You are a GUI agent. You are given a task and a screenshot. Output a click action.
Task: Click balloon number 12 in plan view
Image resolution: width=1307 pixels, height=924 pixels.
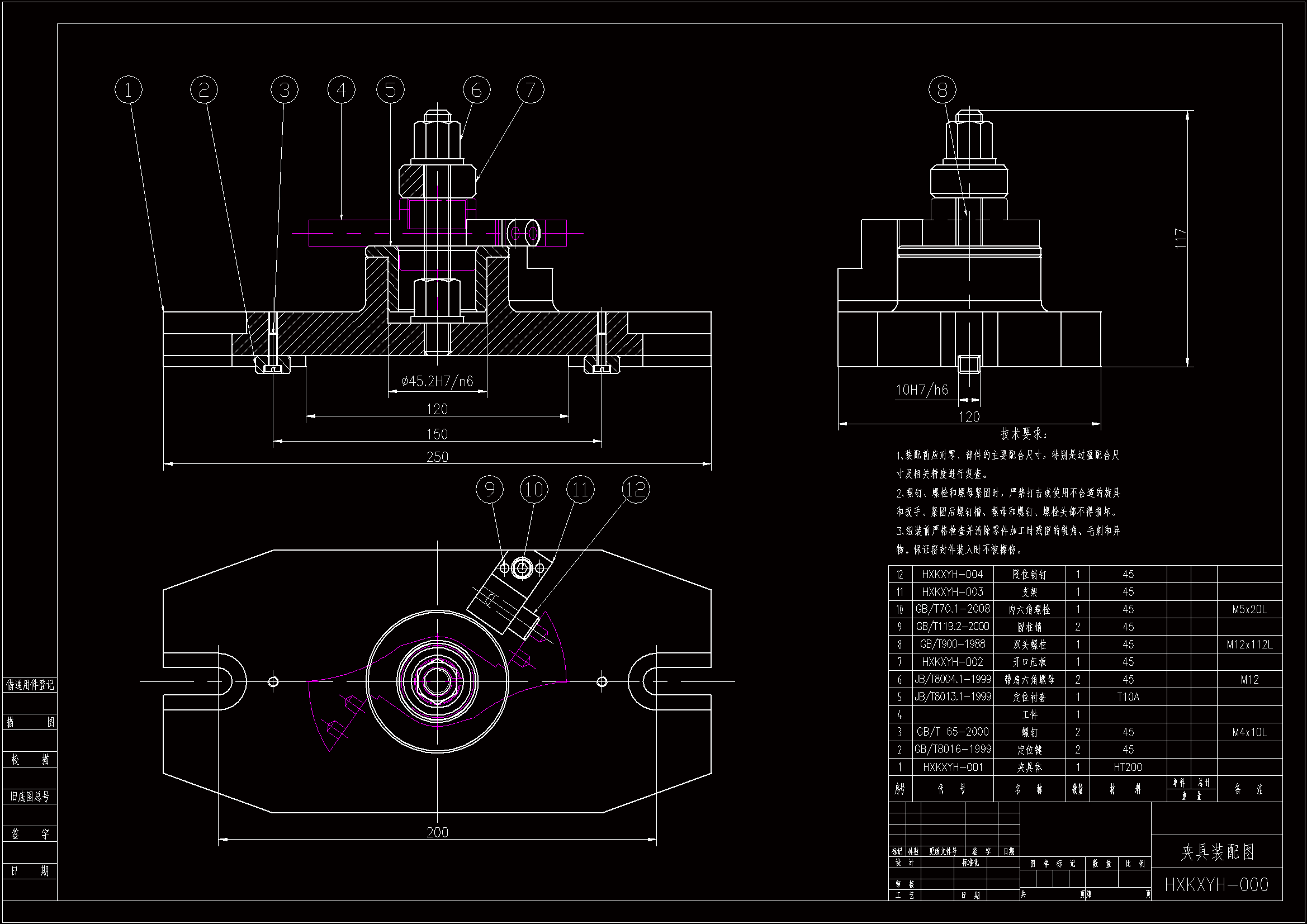pos(635,490)
